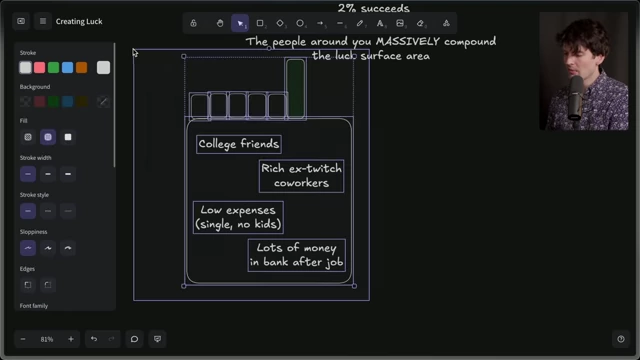This screenshot has height=360, width=640.
Task: Open the help question mark button
Action: 621,339
